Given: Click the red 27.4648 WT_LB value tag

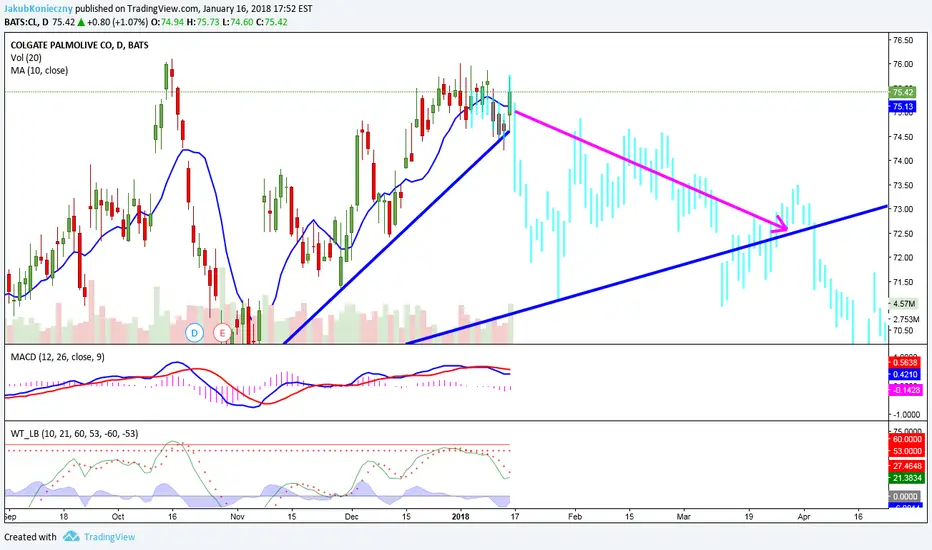Looking at the screenshot, I should 906,466.
